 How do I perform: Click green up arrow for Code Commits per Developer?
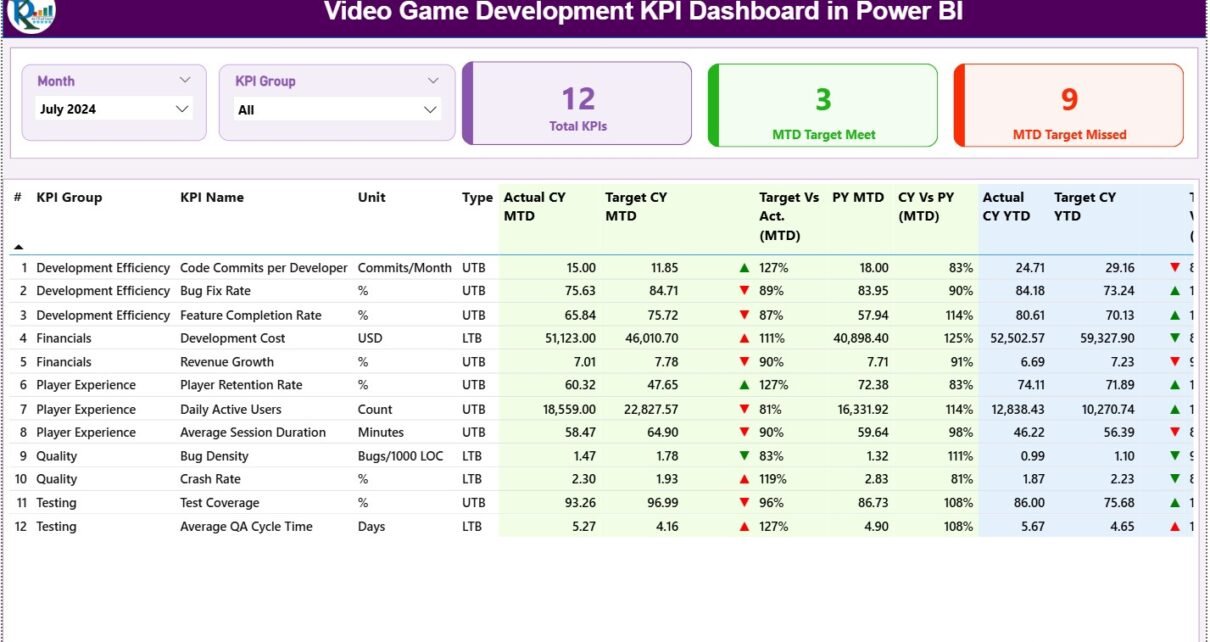pos(744,268)
